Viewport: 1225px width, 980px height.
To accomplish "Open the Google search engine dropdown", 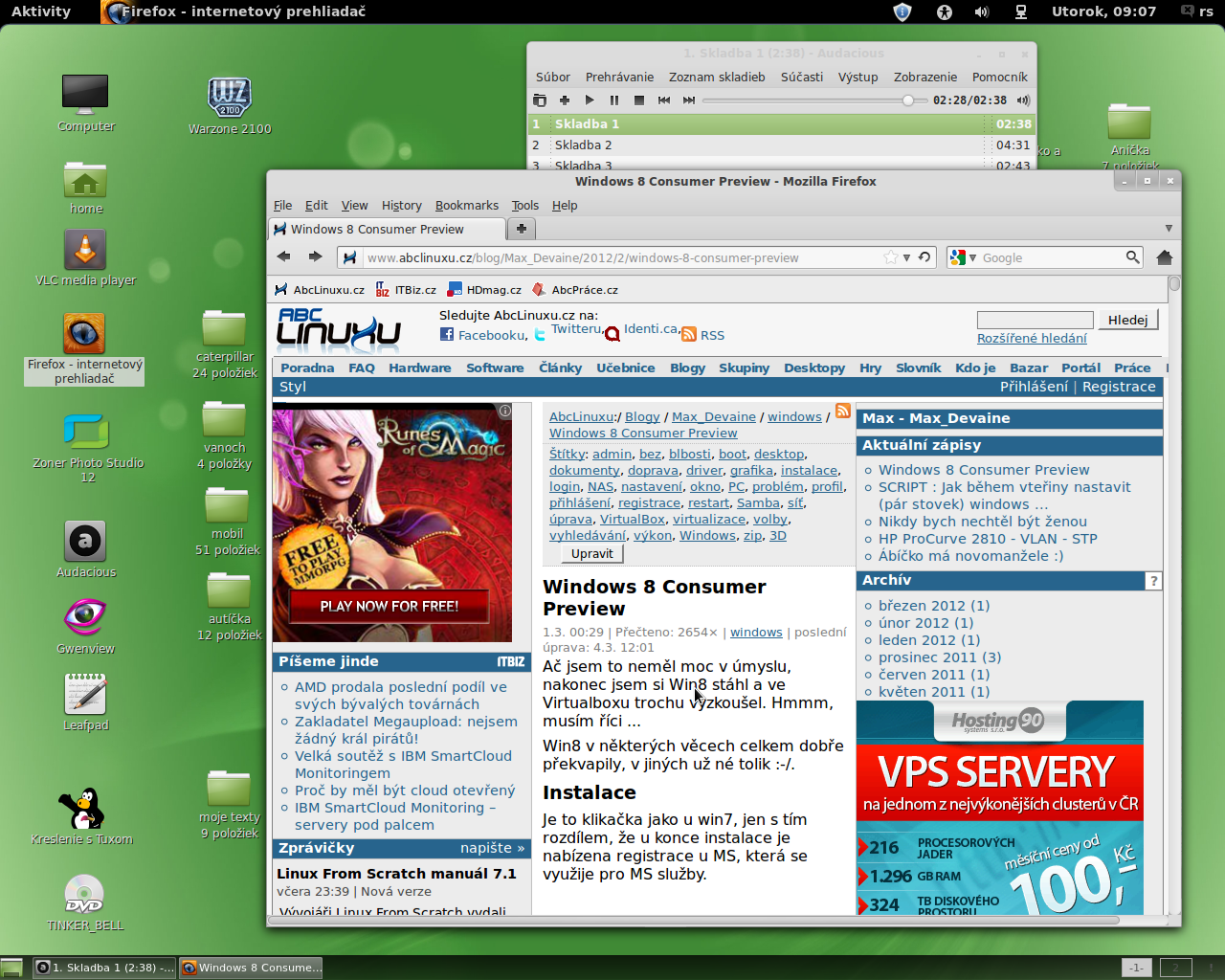I will (963, 257).
